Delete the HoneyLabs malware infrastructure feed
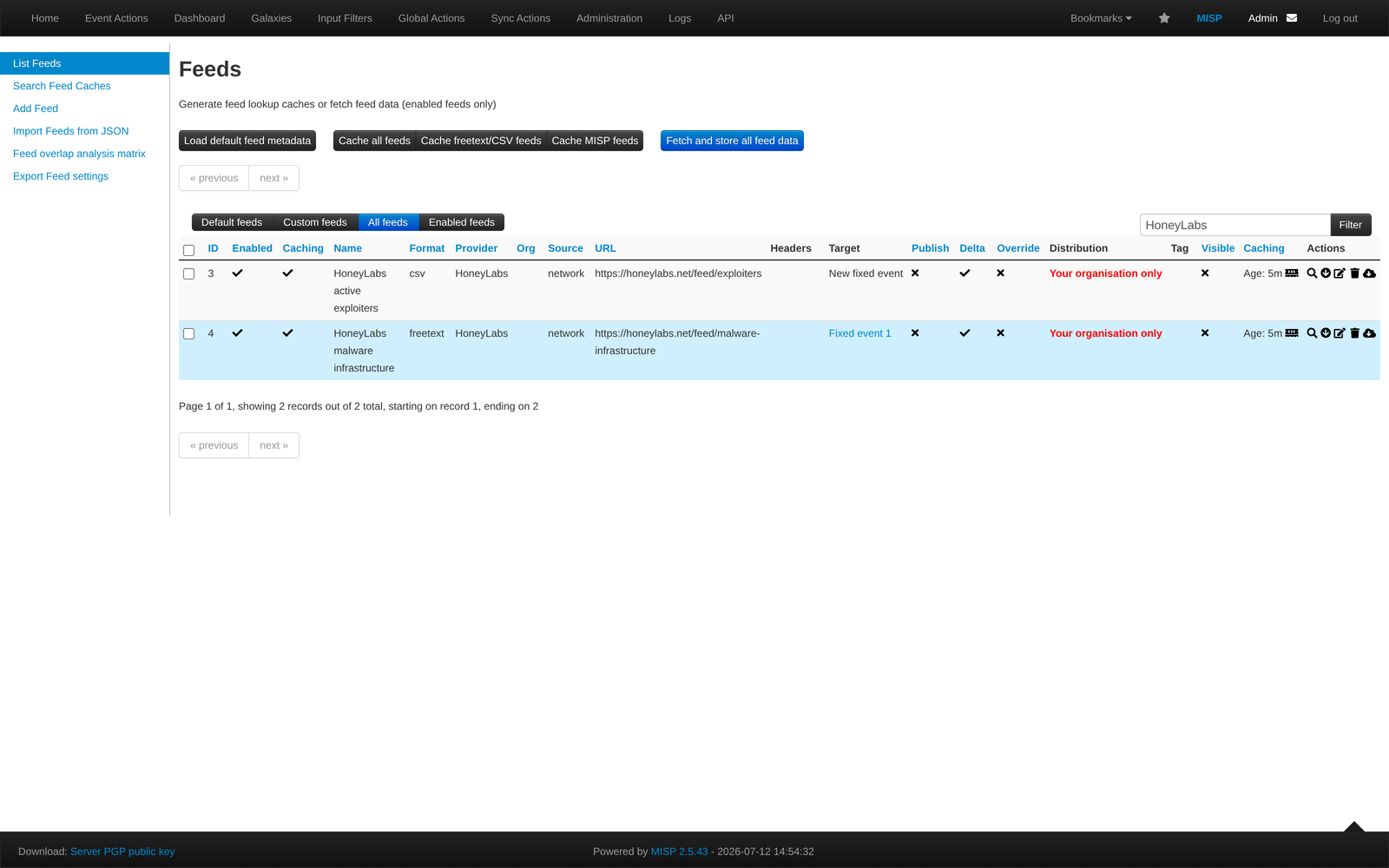The image size is (1389, 868). point(1354,333)
